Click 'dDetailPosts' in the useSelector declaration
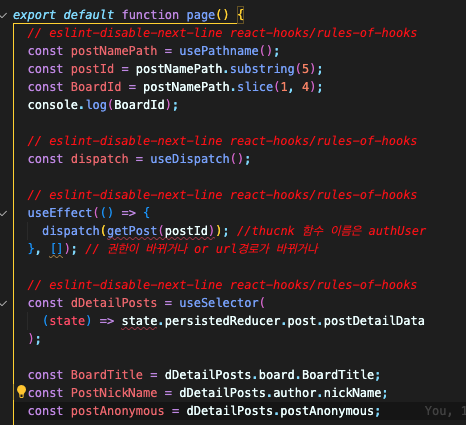The image size is (466, 425). click(114, 303)
